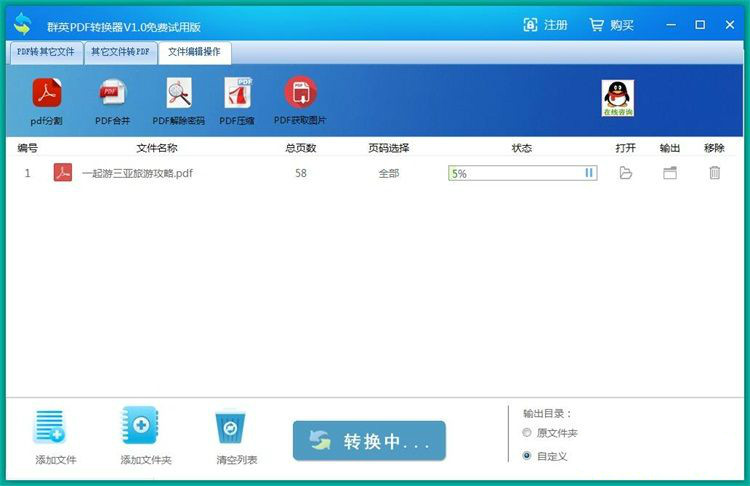Click the total pages value 58
Screen dimensions: 750x486
point(301,173)
